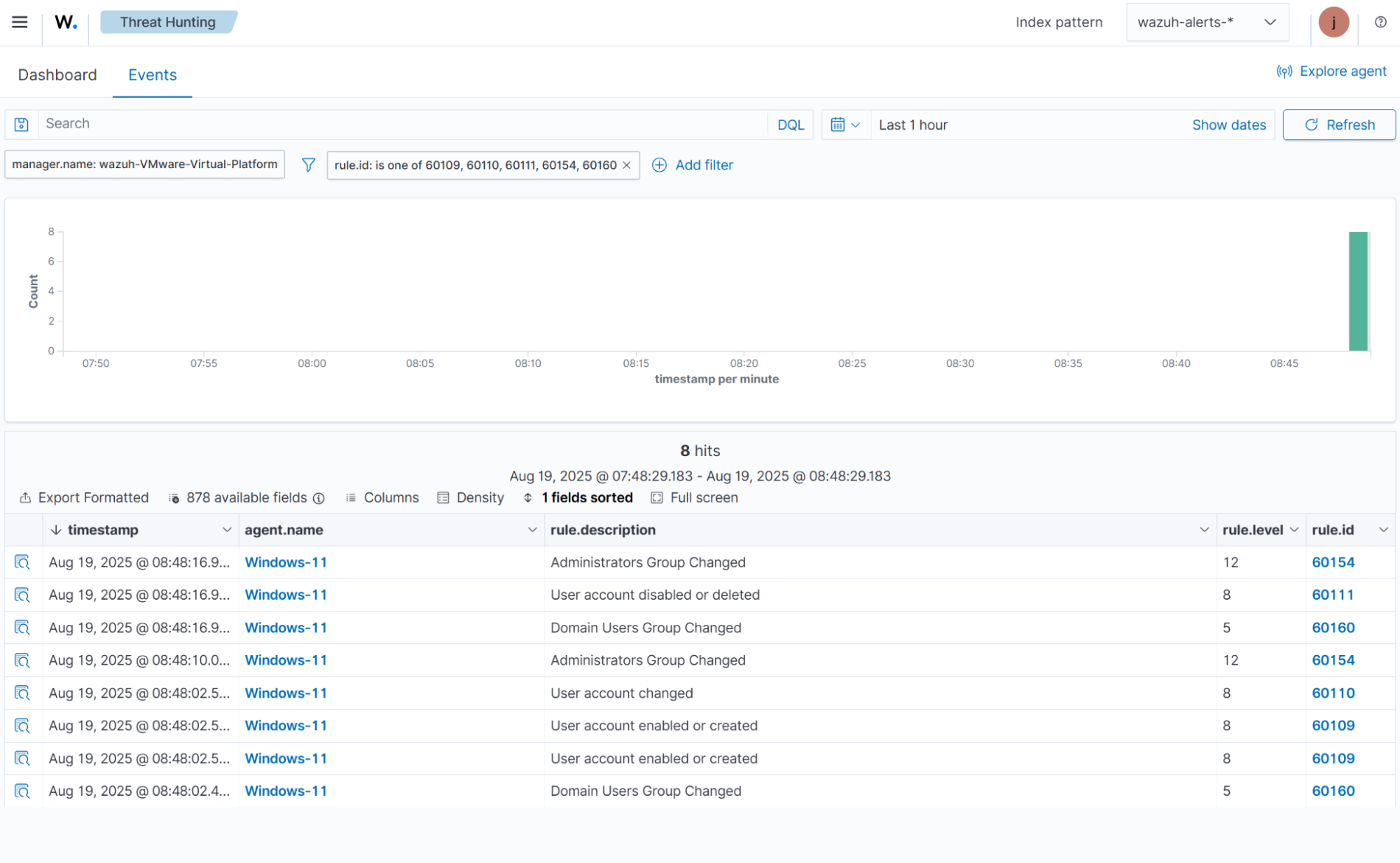Screen dimensions: 1400x863
Task: Remove the rule.id filter with X
Action: [x=627, y=165]
